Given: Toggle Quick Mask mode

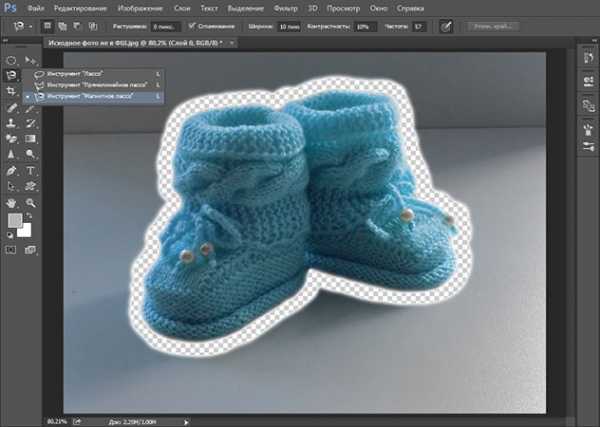Looking at the screenshot, I should (11, 250).
